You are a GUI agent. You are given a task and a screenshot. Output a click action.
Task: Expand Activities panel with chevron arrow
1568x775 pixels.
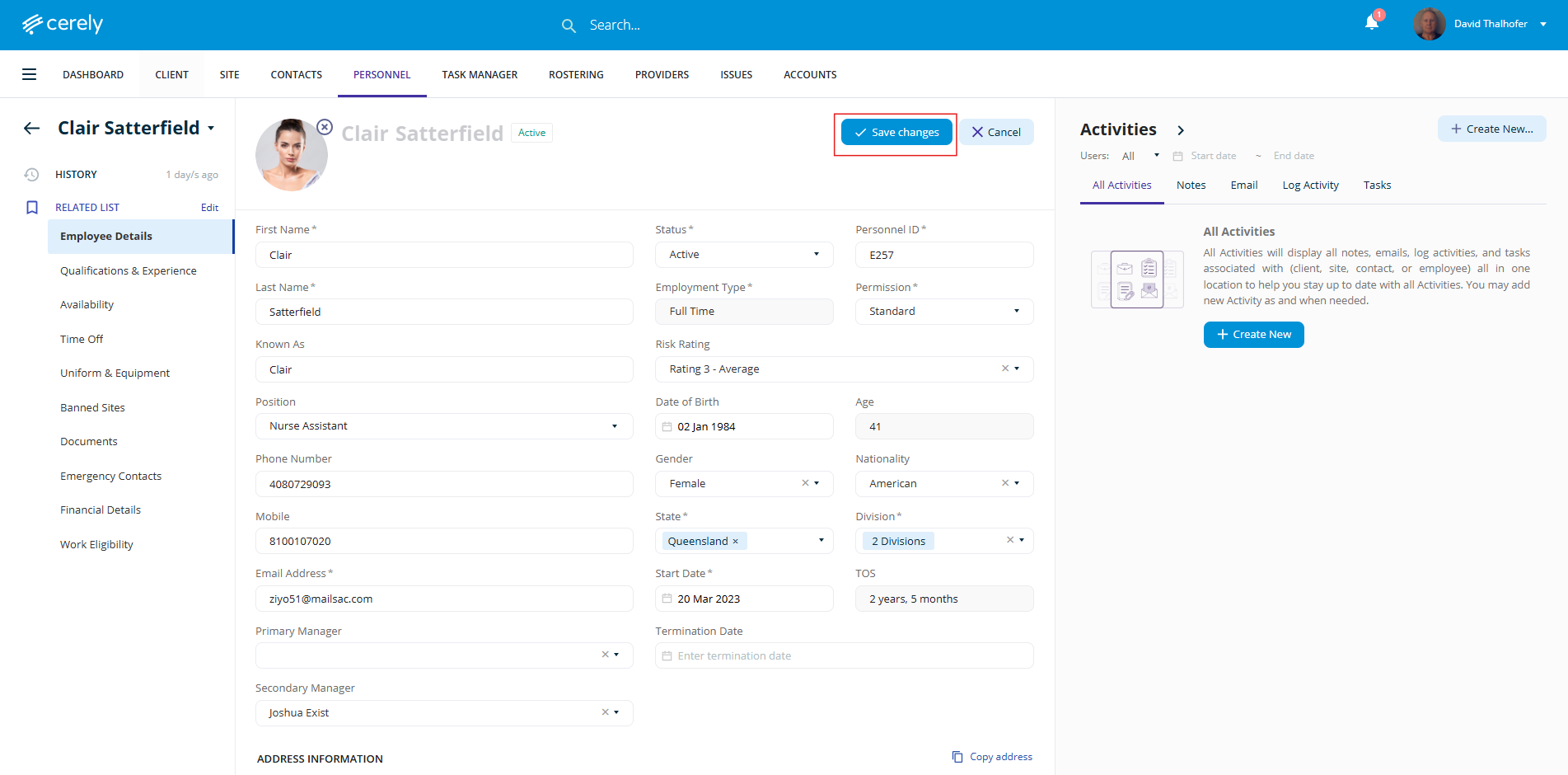point(1181,130)
